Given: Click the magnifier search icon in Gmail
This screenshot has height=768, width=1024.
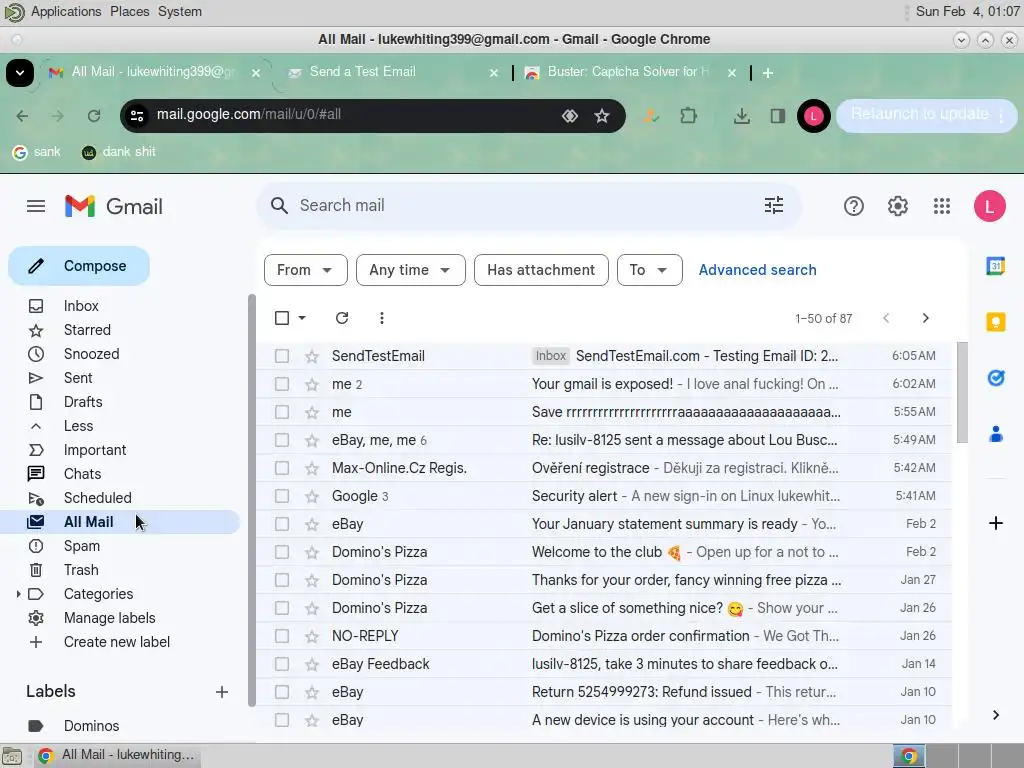Looking at the screenshot, I should point(280,206).
